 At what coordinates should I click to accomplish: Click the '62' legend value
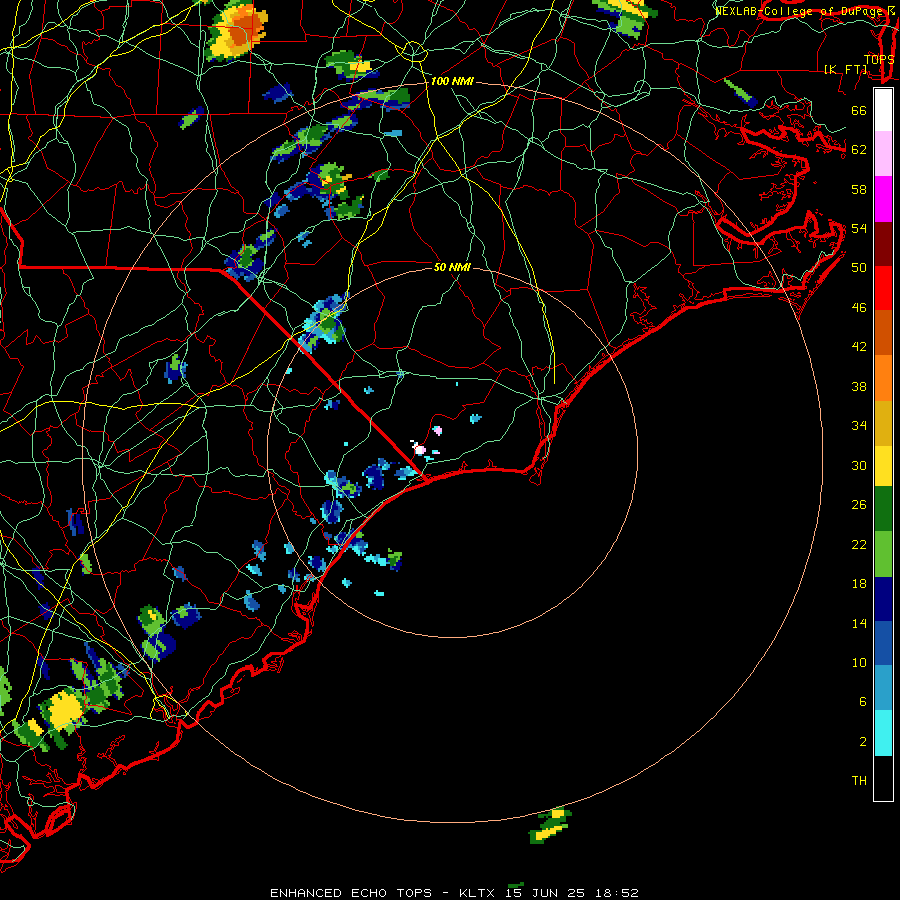tap(859, 150)
